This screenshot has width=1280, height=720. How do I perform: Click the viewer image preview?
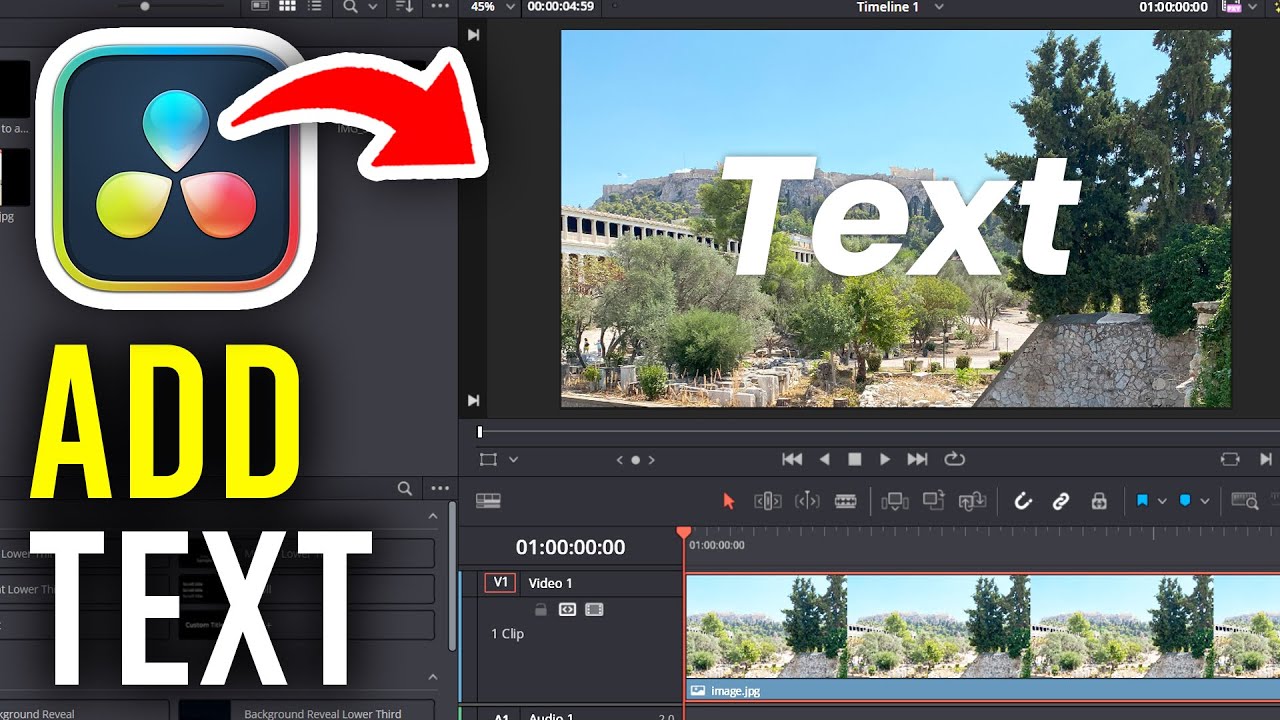(896, 218)
